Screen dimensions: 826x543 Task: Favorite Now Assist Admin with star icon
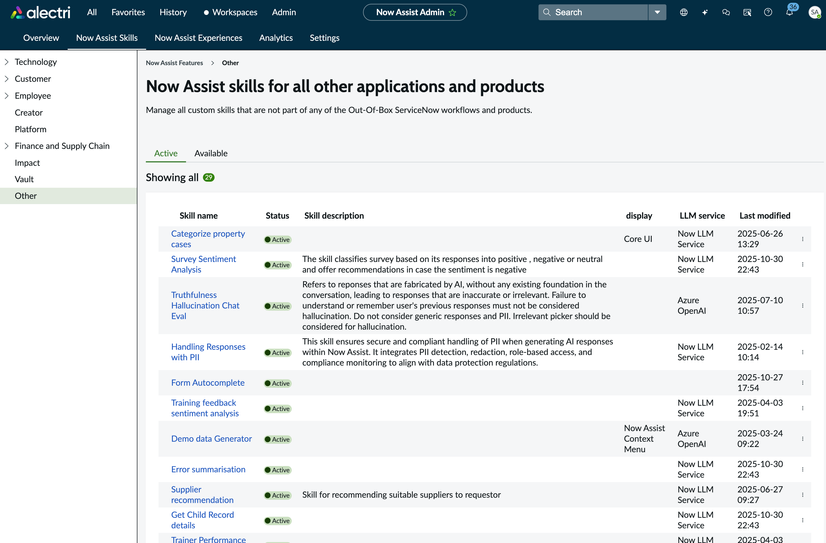(453, 13)
